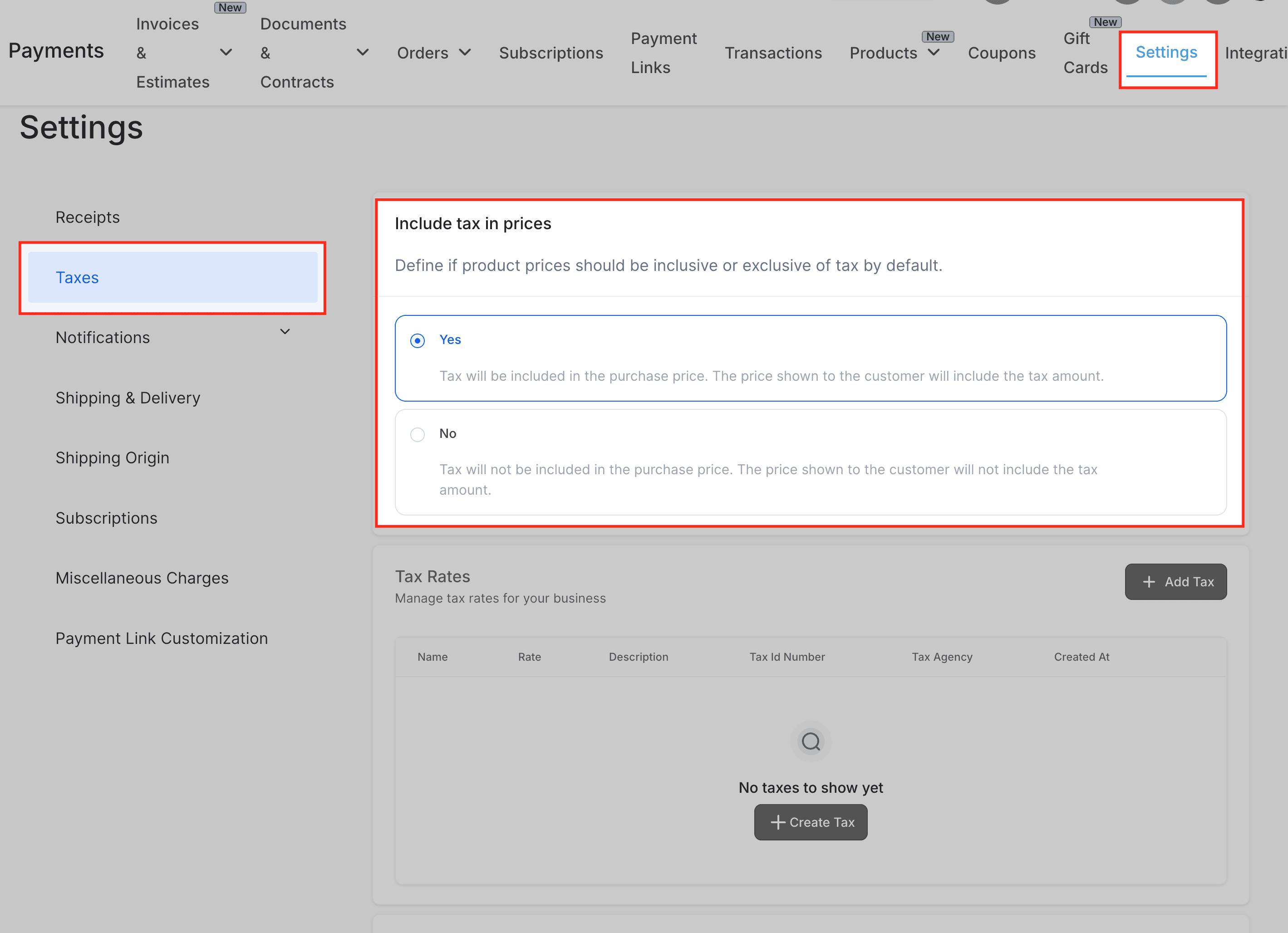Open the Integrations tab
The width and height of the screenshot is (1288, 933).
[1256, 53]
